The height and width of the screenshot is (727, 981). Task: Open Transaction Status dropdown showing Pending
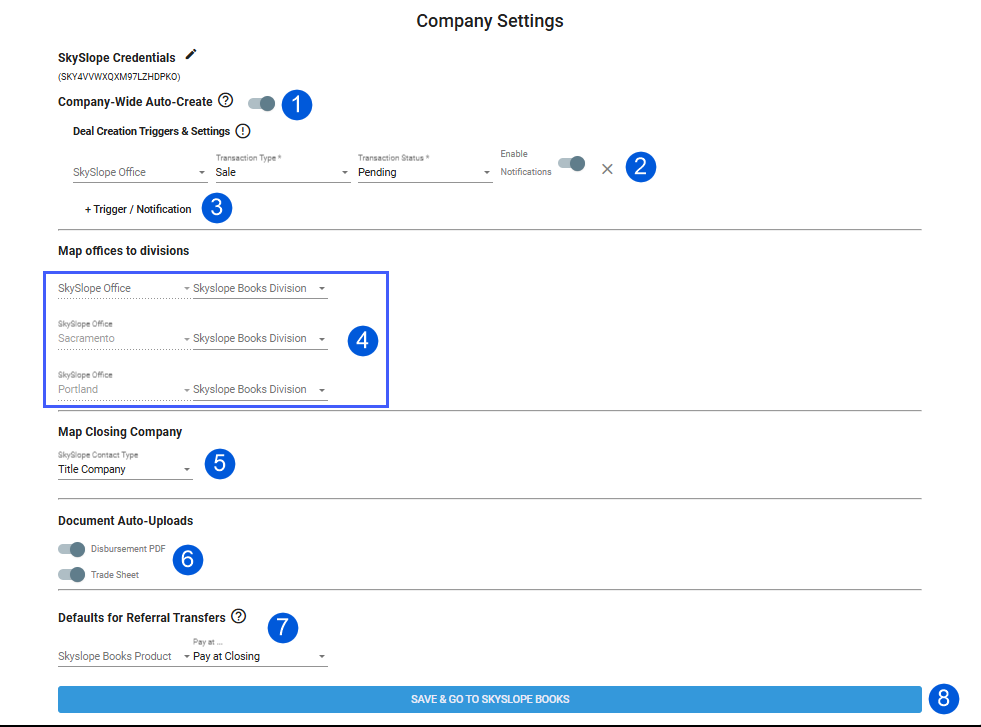425,168
